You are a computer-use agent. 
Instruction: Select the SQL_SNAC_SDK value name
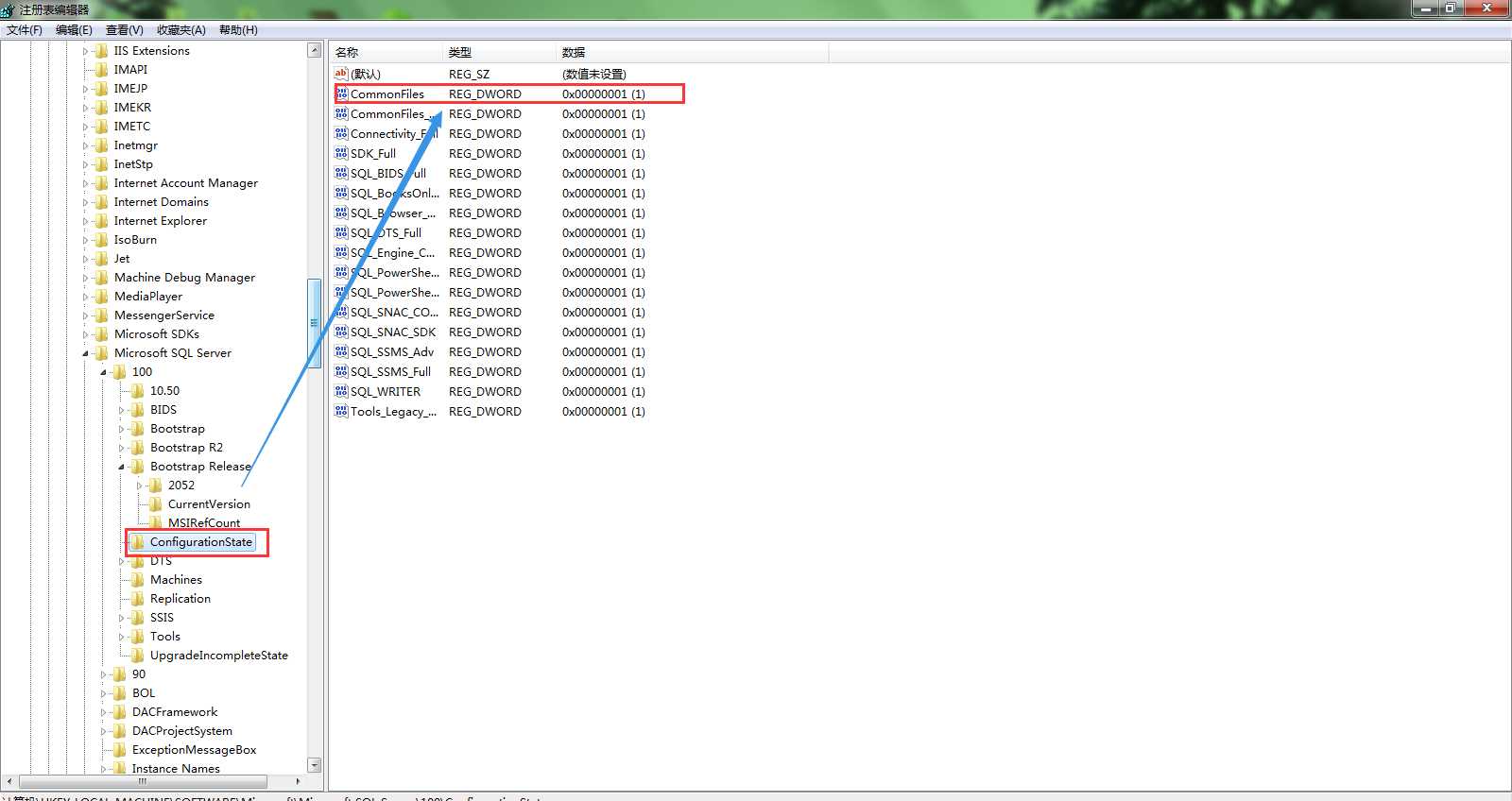point(393,332)
